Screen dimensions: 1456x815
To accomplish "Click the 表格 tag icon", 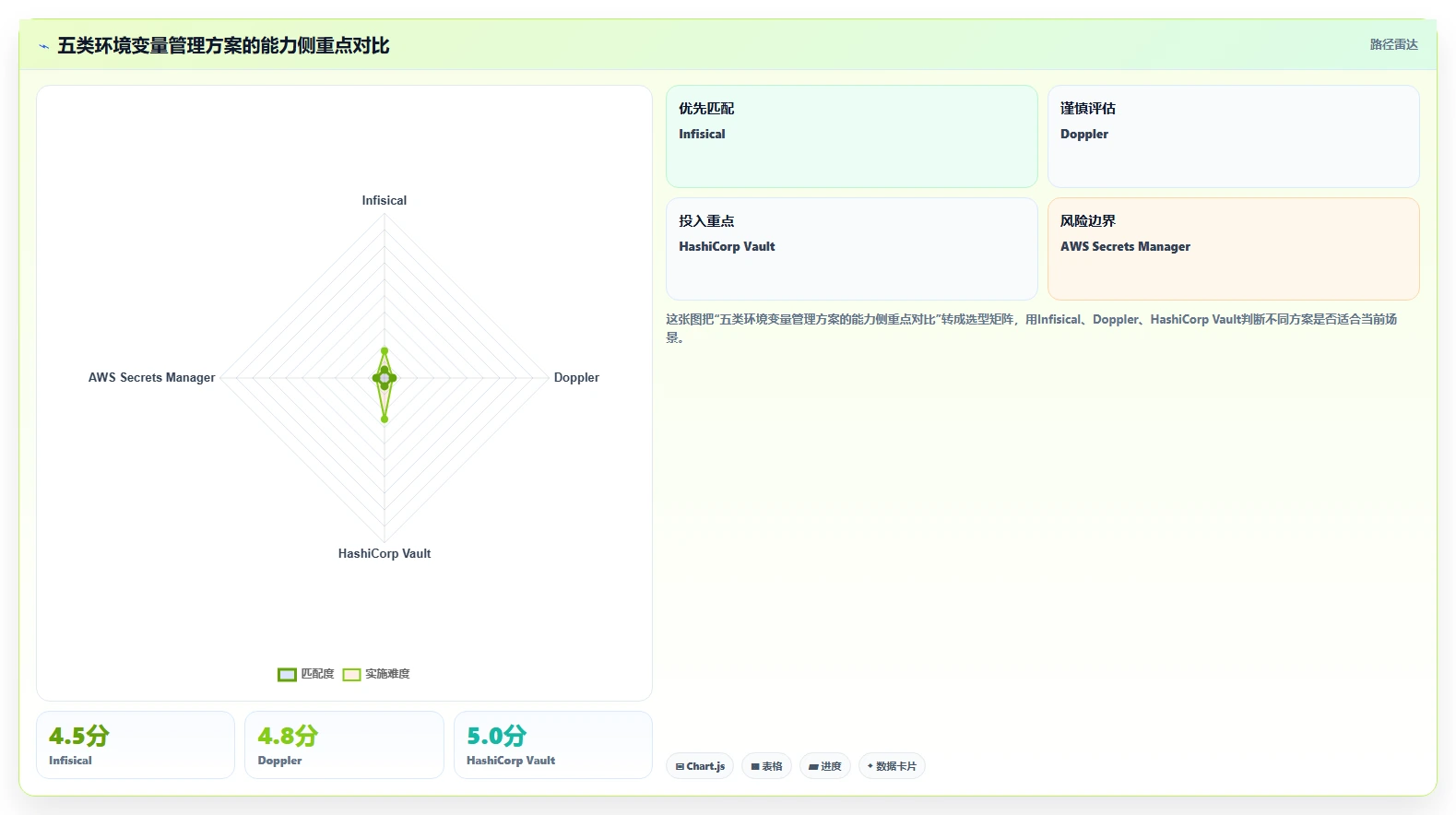I will pyautogui.click(x=755, y=767).
